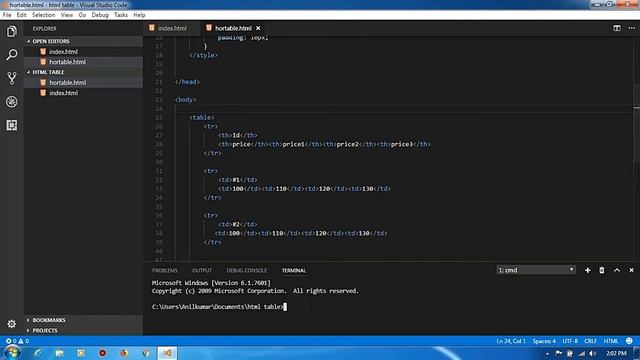Open Chrome from the taskbar
Image resolution: width=640 pixels, height=360 pixels.
point(146,353)
